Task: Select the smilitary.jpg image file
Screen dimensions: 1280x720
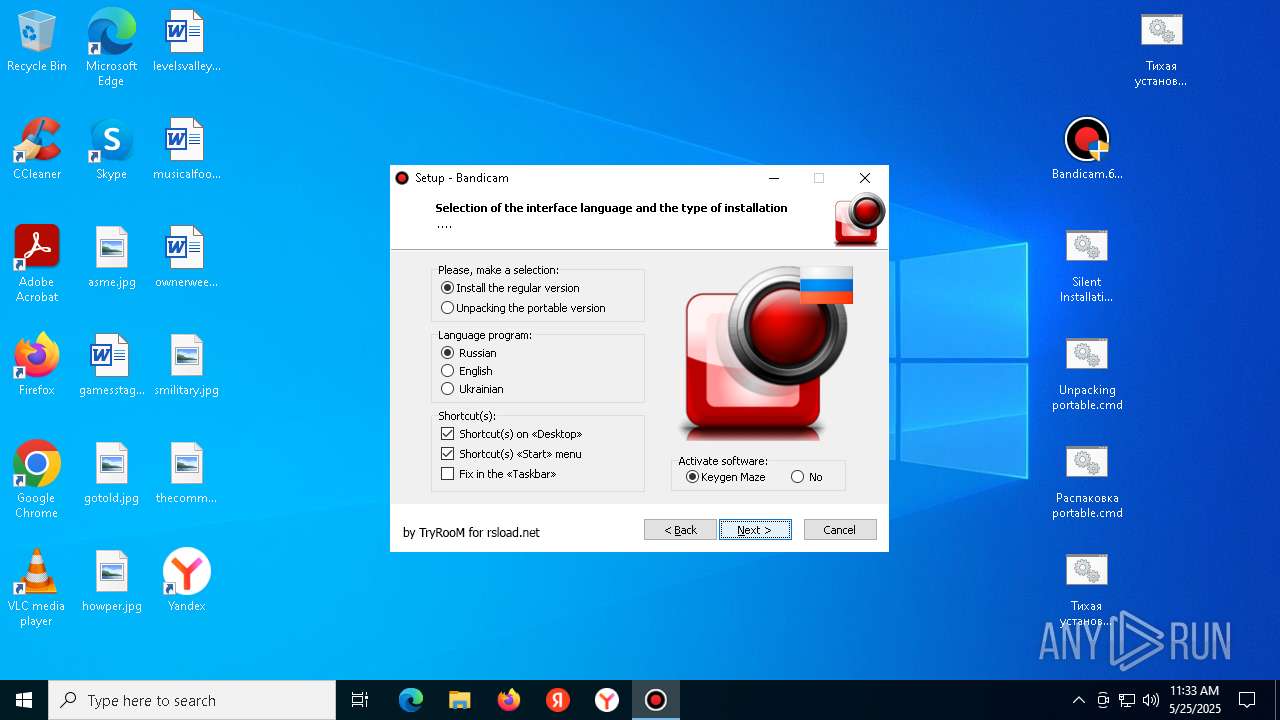Action: pos(186,365)
